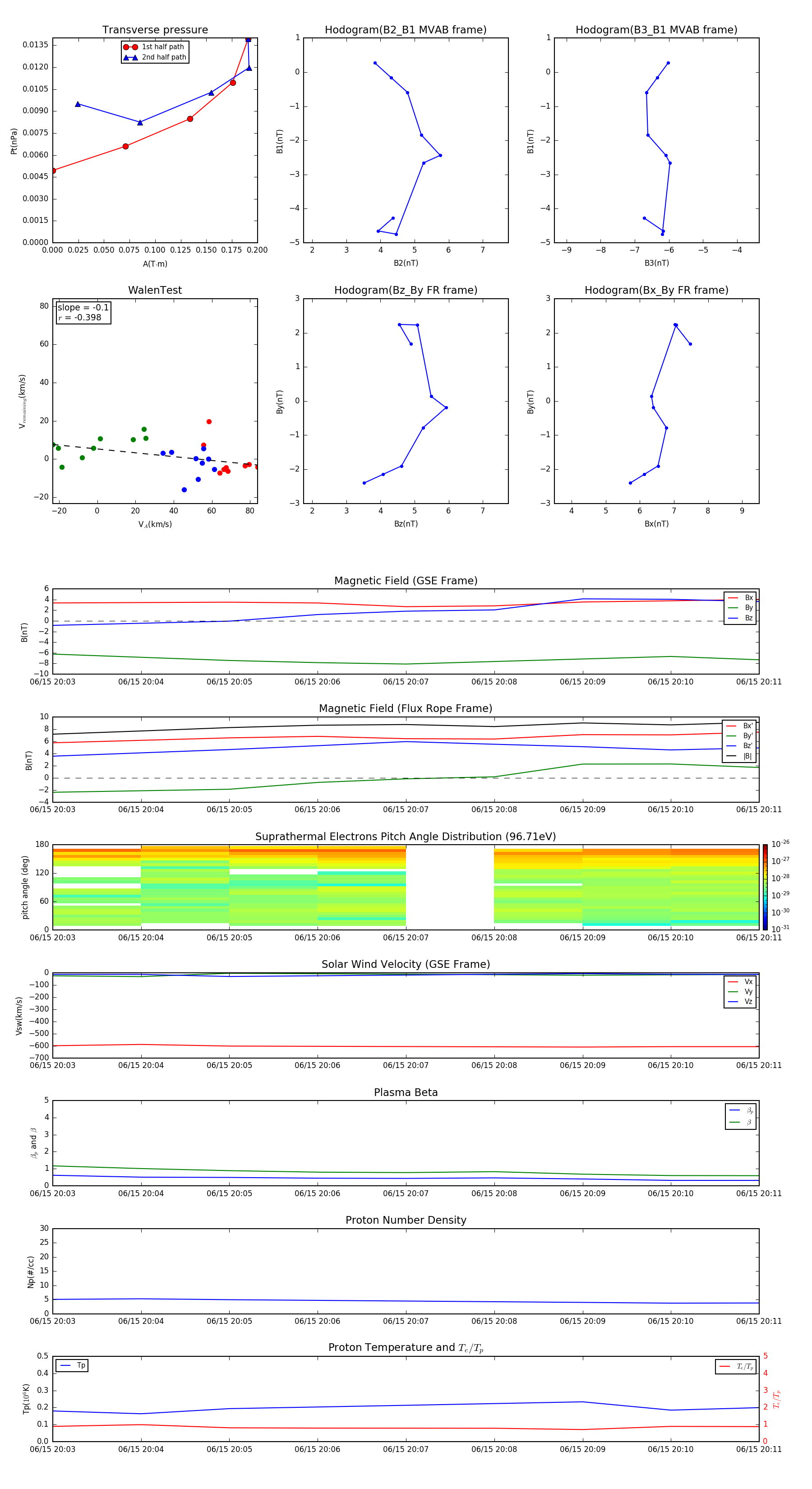The width and height of the screenshot is (812, 1489).
Task: Click 'Proton Temperature and Te/Tp' title
Action: point(406,1348)
